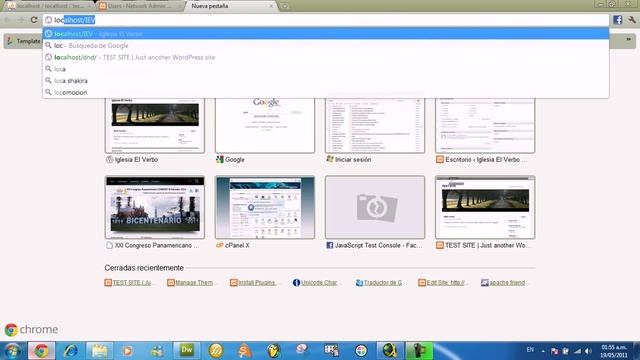Viewport: 640px width, 360px height.
Task: Select the 'loca shakira' search suggestion
Action: click(x=326, y=81)
